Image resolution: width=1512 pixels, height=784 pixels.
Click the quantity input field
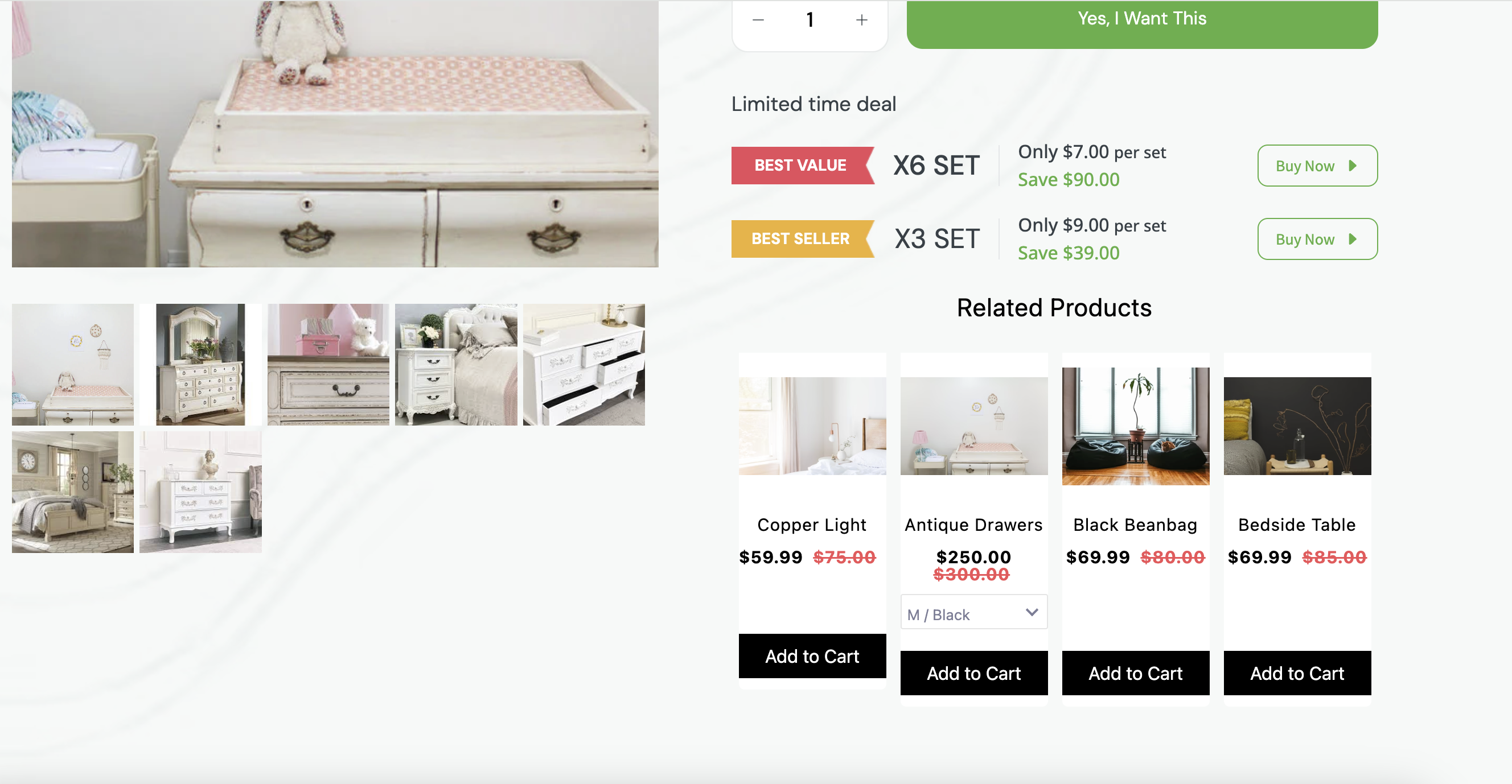(810, 20)
